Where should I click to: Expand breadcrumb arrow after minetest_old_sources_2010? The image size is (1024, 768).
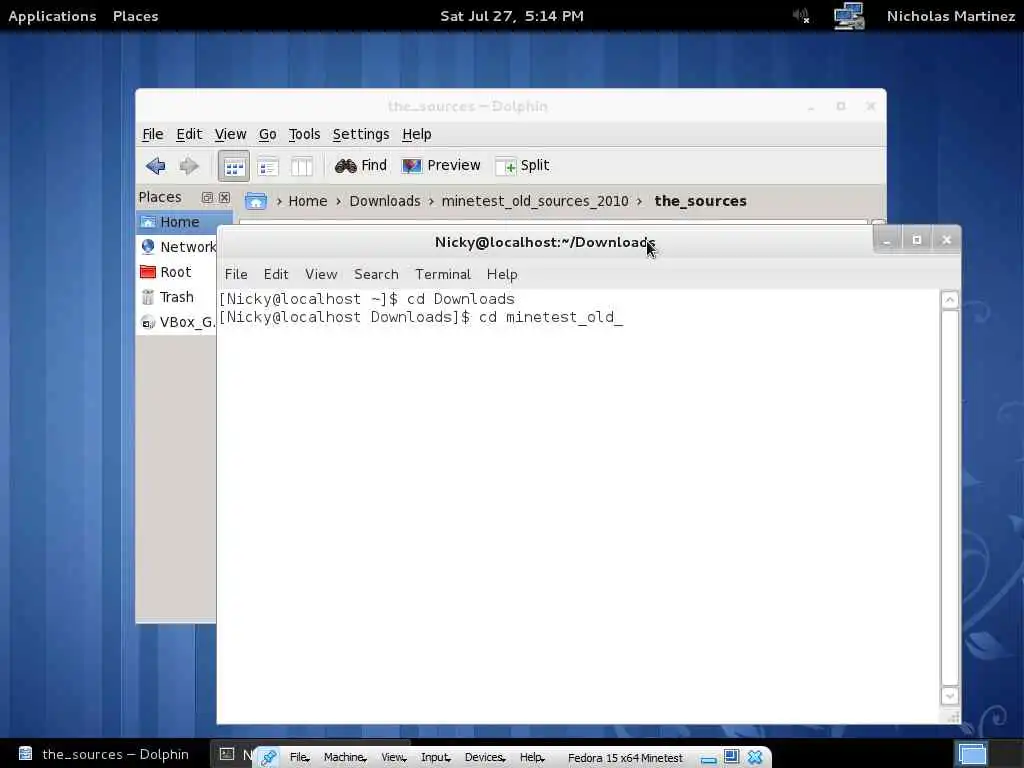pyautogui.click(x=639, y=202)
